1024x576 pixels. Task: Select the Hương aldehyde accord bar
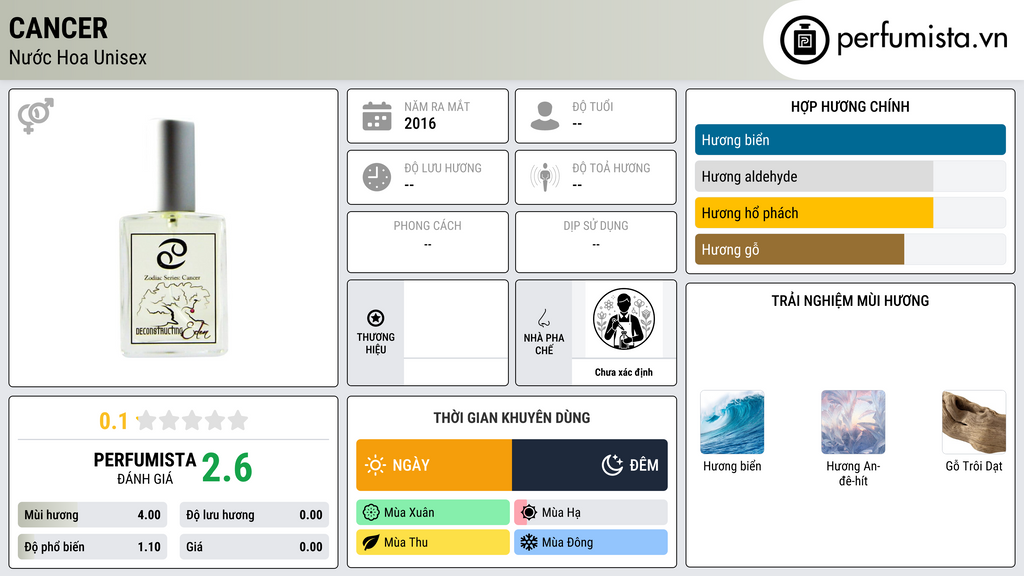point(850,176)
